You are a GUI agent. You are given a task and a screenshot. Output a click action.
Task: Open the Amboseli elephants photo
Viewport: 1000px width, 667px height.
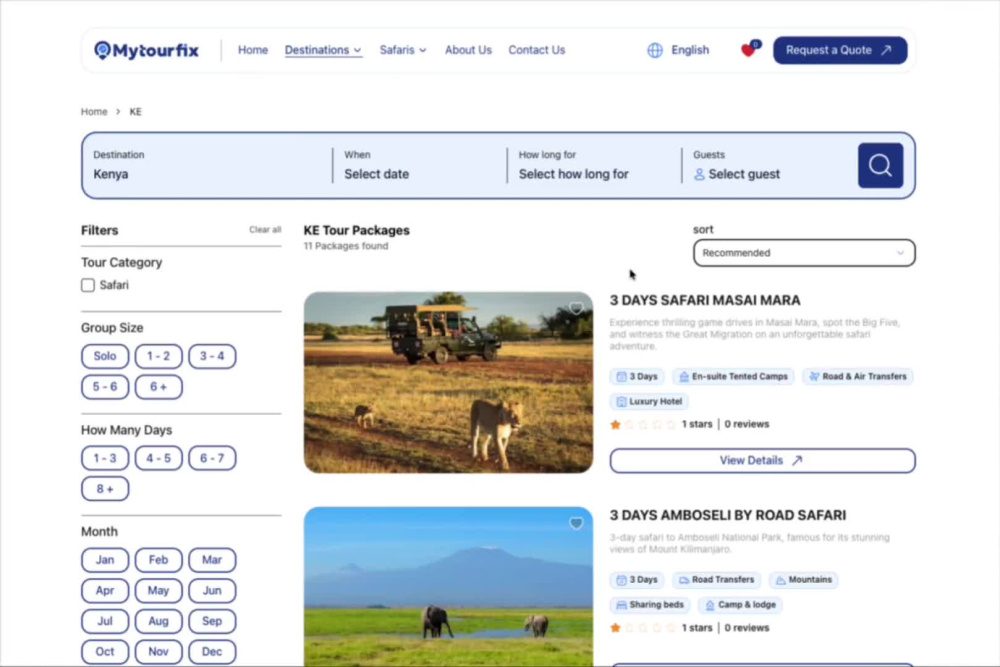tap(448, 587)
